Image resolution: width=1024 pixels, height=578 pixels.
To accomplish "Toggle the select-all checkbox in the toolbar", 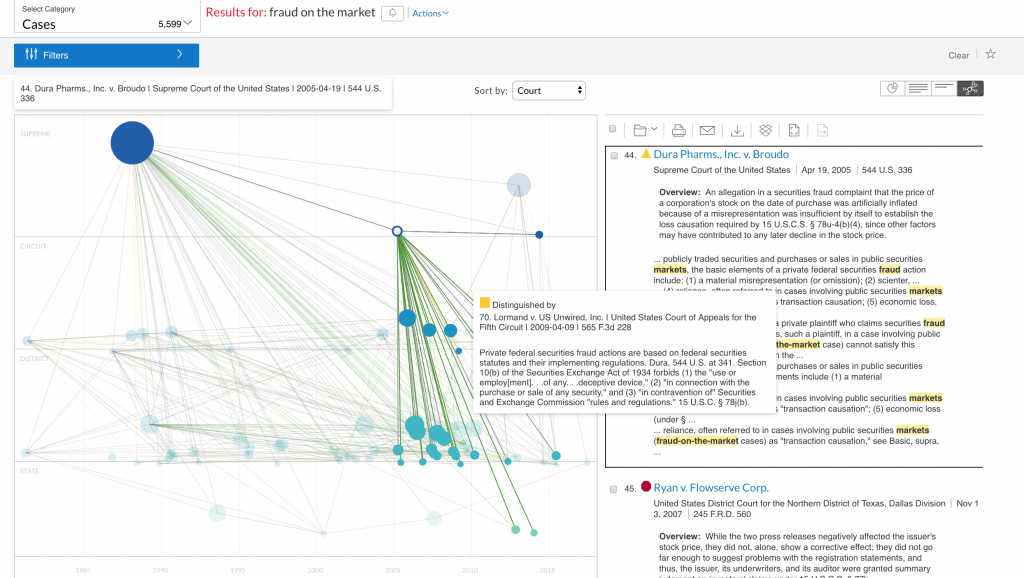I will (613, 130).
